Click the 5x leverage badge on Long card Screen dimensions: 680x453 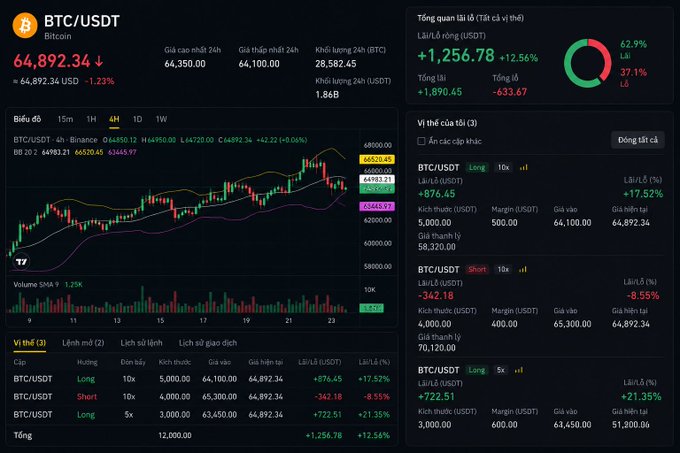(x=500, y=370)
